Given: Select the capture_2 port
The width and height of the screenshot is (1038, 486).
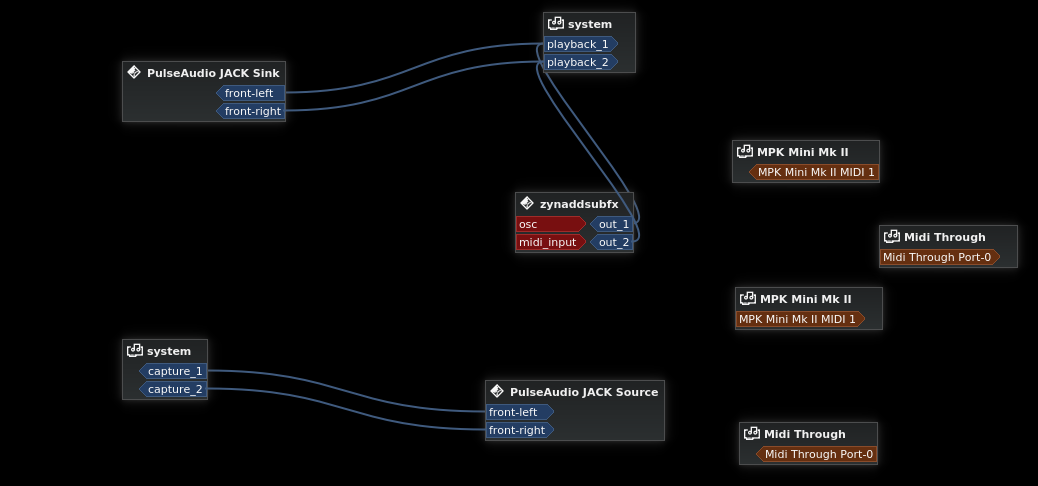Looking at the screenshot, I should [173, 389].
